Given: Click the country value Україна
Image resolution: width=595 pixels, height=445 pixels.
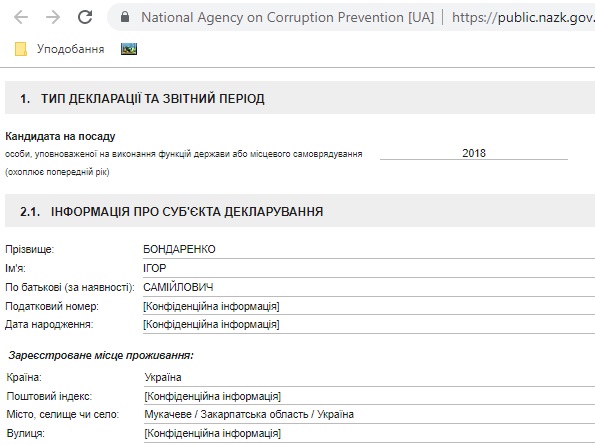Looking at the screenshot, I should (x=163, y=377).
